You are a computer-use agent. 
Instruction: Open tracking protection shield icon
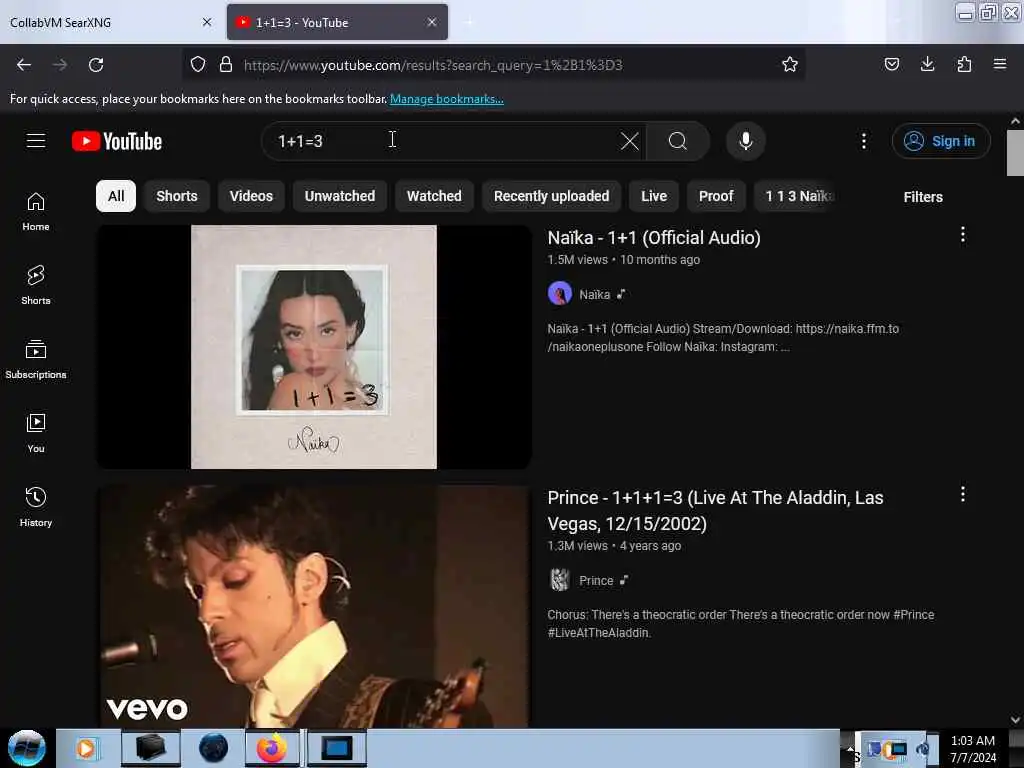tap(198, 65)
